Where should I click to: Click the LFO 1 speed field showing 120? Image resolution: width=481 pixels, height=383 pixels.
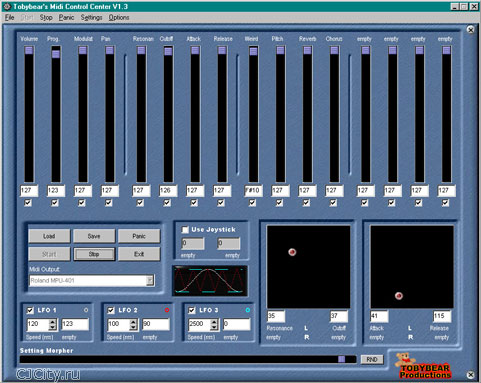(38, 324)
